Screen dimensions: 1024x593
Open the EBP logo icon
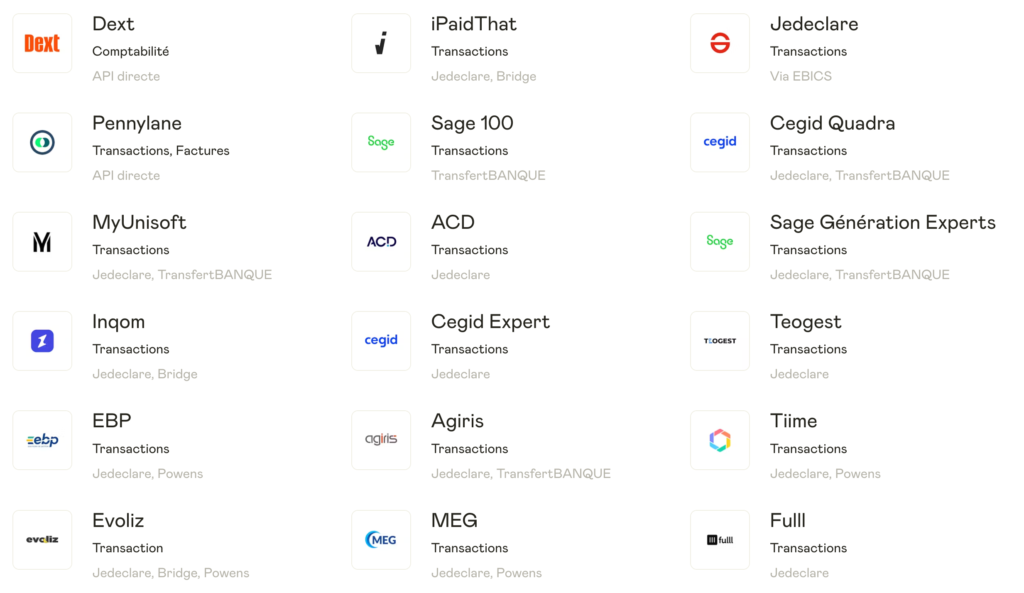pyautogui.click(x=42, y=440)
